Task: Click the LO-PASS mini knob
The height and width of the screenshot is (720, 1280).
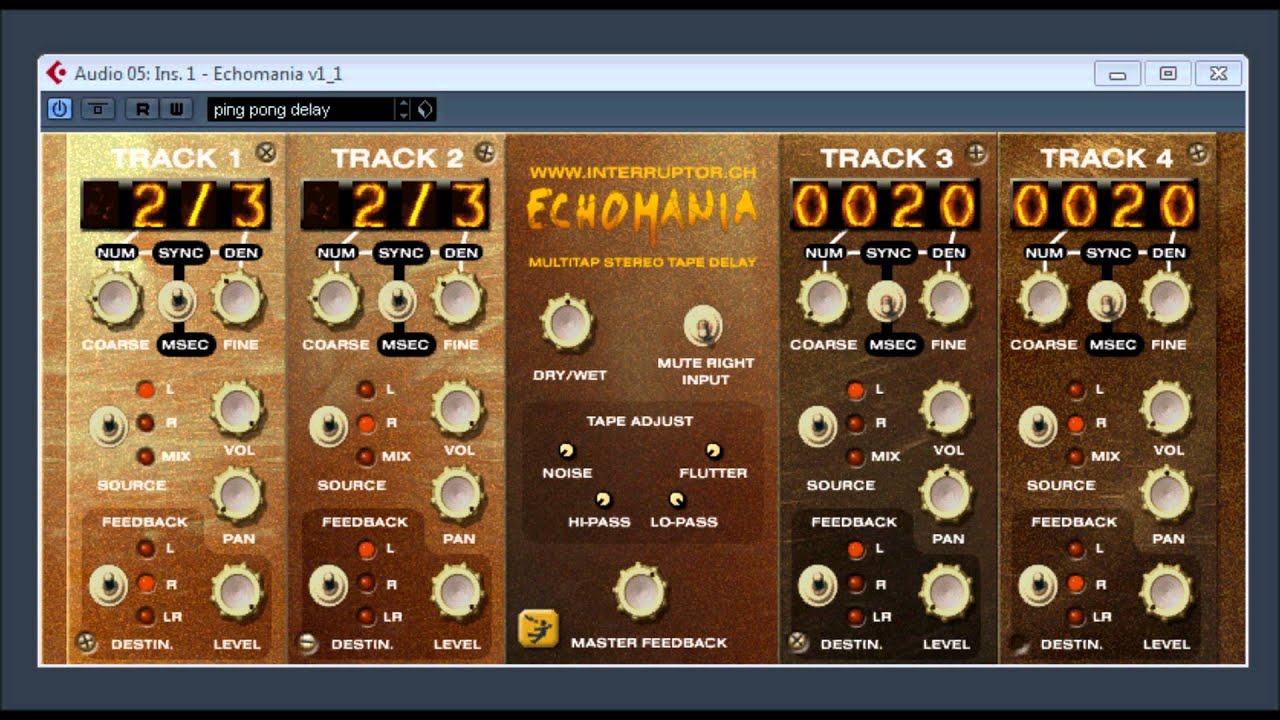Action: (677, 499)
